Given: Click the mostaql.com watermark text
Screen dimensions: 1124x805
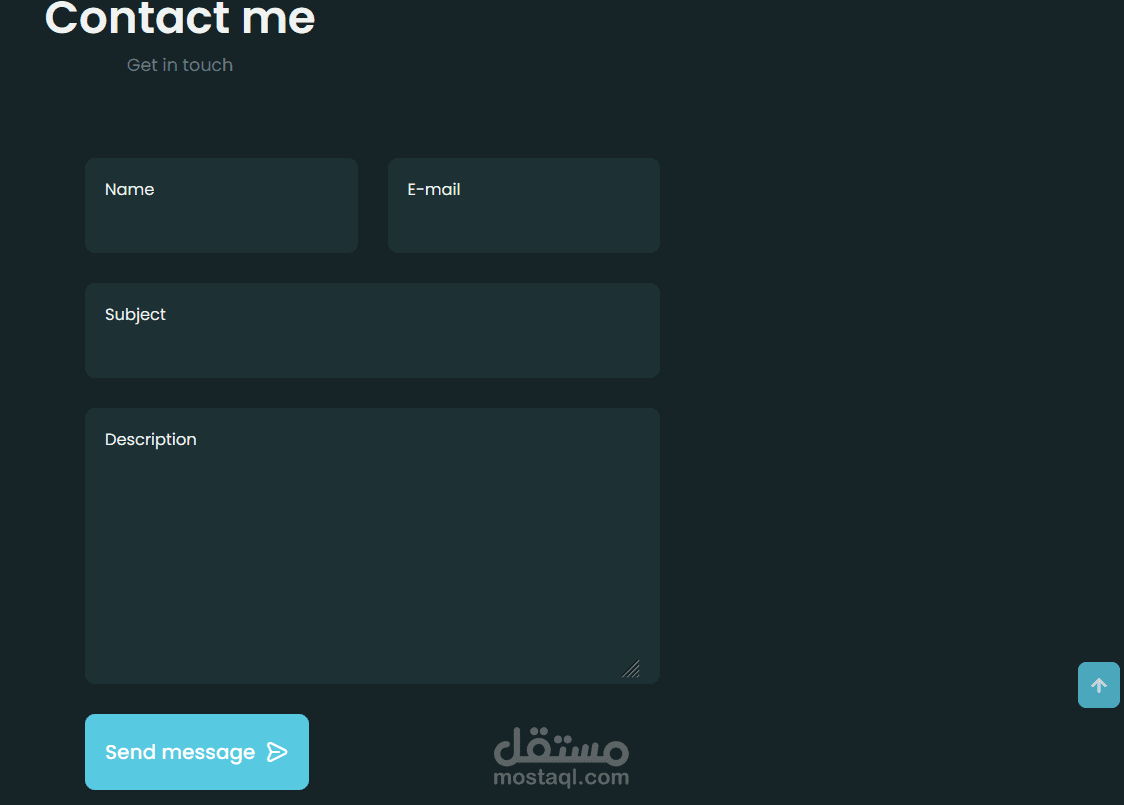Looking at the screenshot, I should (561, 777).
